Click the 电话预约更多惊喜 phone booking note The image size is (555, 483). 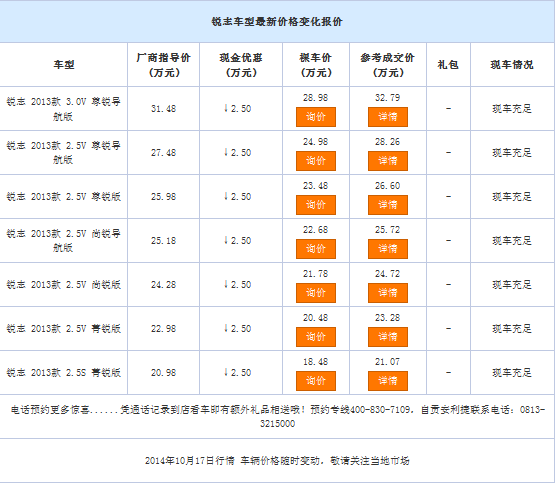click(278, 416)
